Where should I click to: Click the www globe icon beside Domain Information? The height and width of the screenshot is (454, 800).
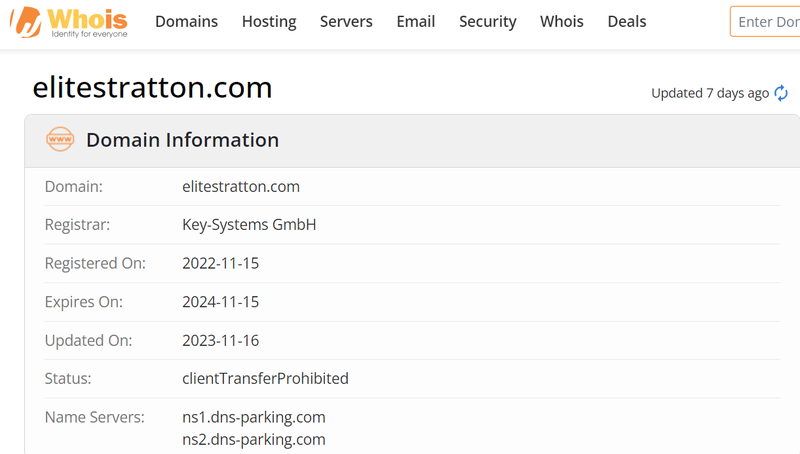point(60,139)
